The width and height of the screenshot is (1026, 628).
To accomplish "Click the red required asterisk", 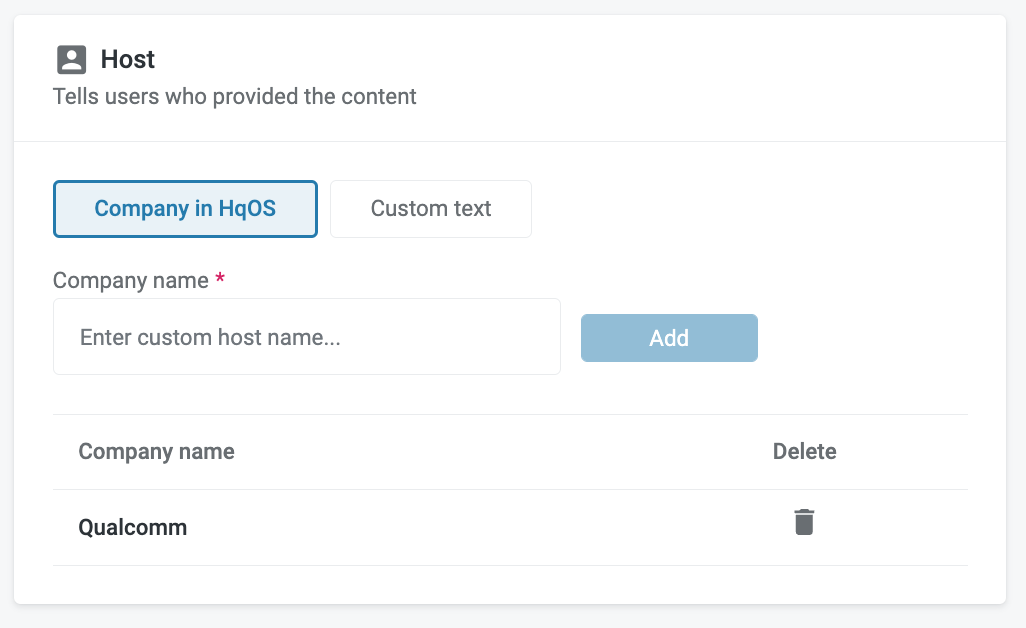I will tap(220, 280).
